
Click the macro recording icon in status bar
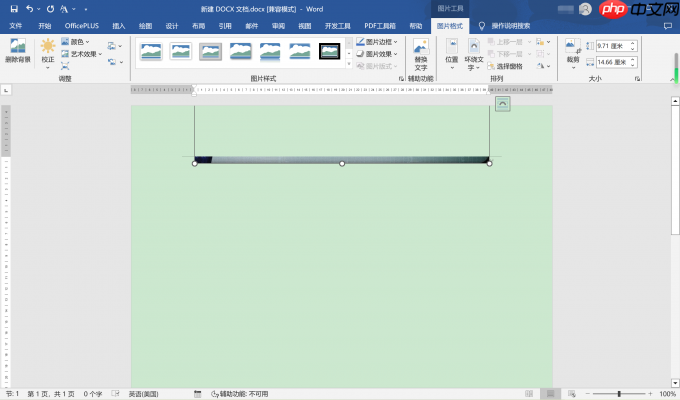pyautogui.click(x=197, y=394)
